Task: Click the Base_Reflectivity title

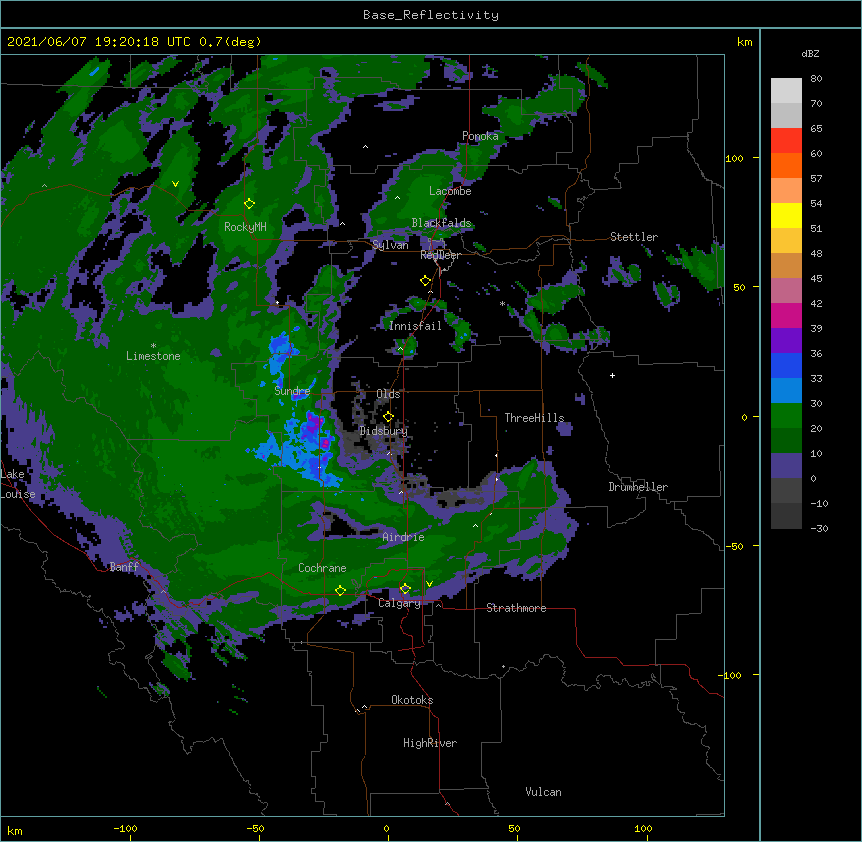Action: point(431,15)
